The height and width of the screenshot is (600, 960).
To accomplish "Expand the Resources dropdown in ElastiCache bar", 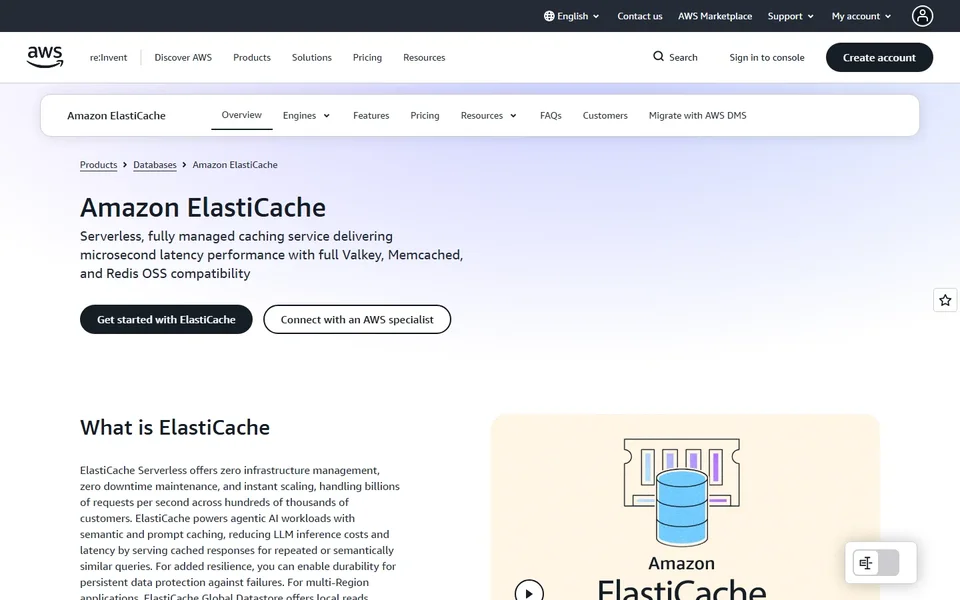I will click(489, 115).
